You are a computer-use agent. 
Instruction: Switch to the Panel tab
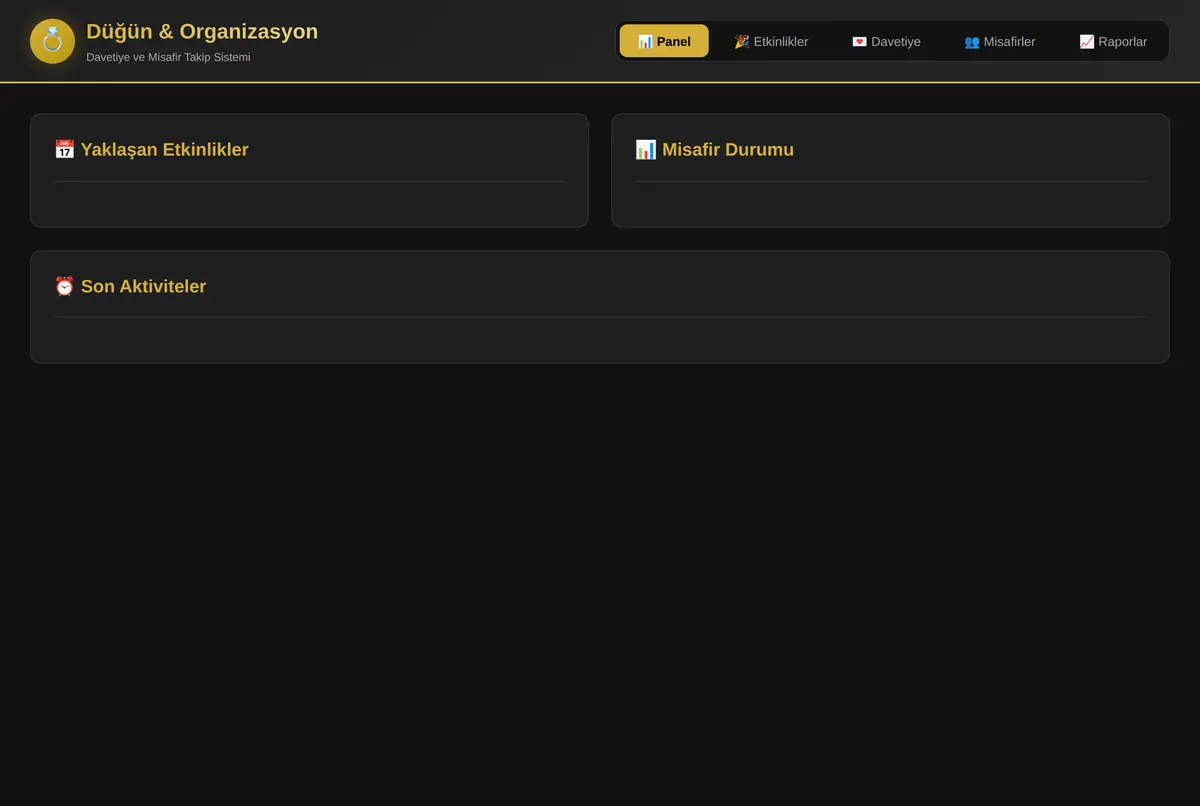tap(664, 41)
